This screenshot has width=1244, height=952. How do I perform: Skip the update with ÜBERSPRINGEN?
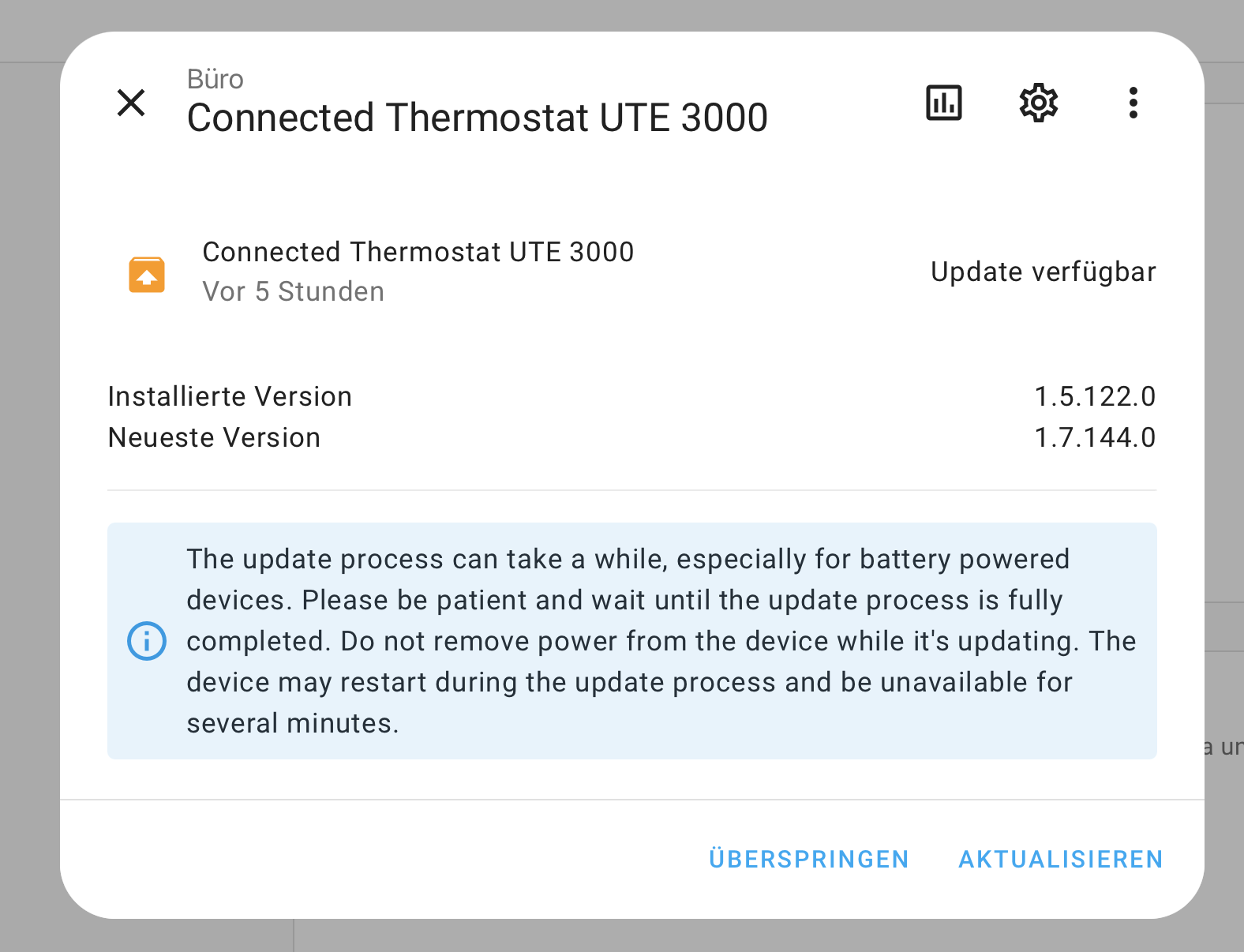click(808, 859)
